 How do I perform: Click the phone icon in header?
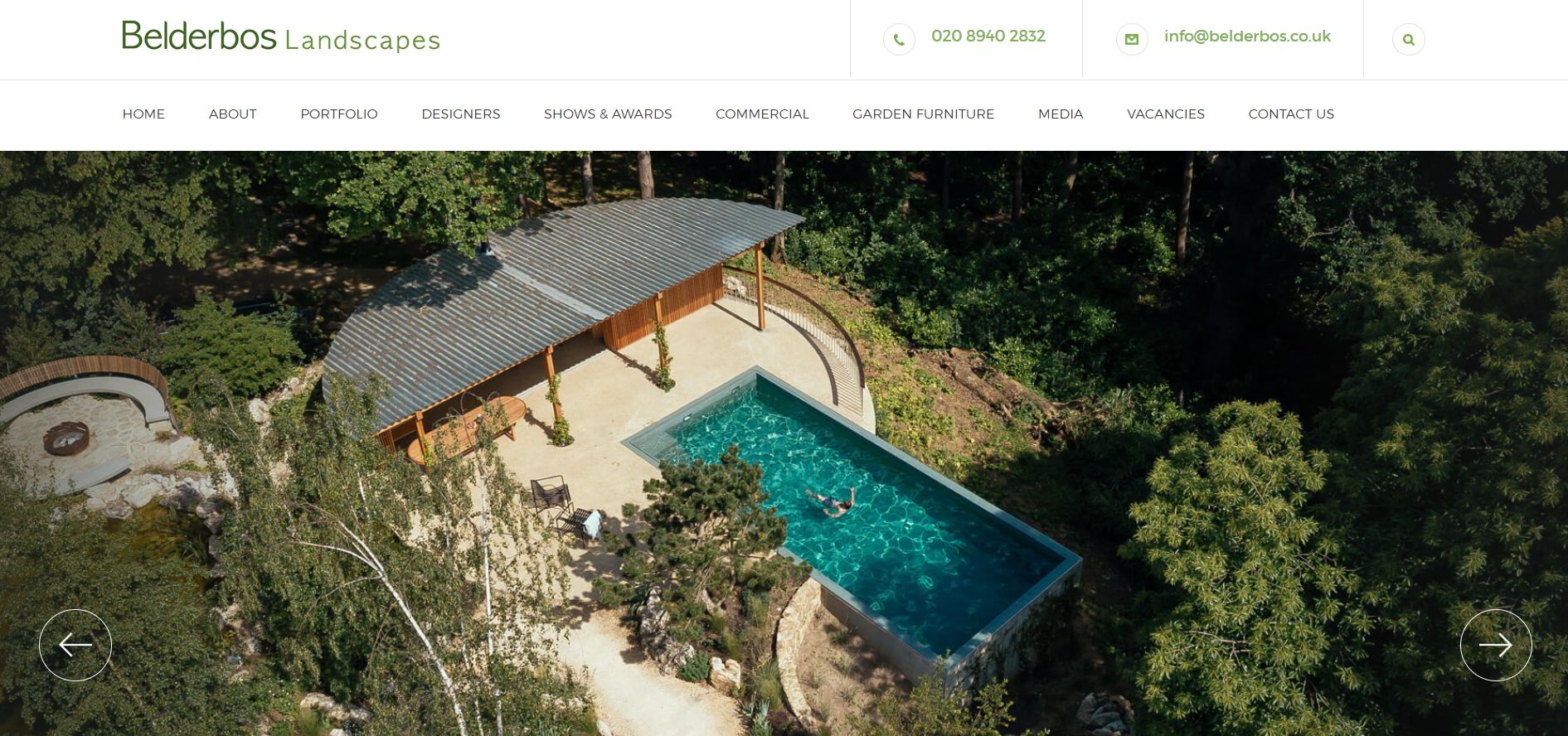899,39
